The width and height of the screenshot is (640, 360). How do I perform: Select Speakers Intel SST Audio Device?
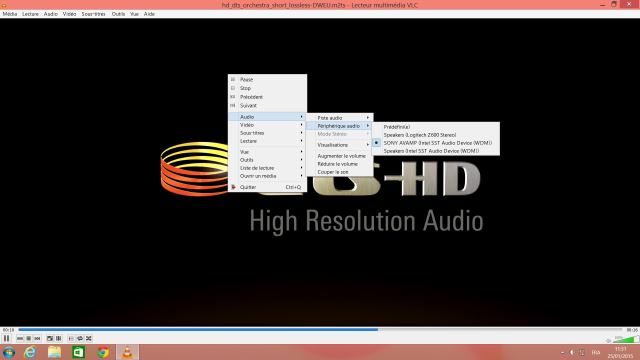coord(436,151)
